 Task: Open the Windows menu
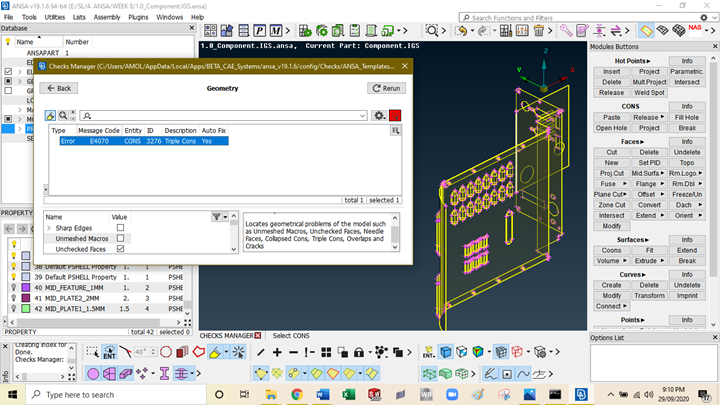coord(169,17)
